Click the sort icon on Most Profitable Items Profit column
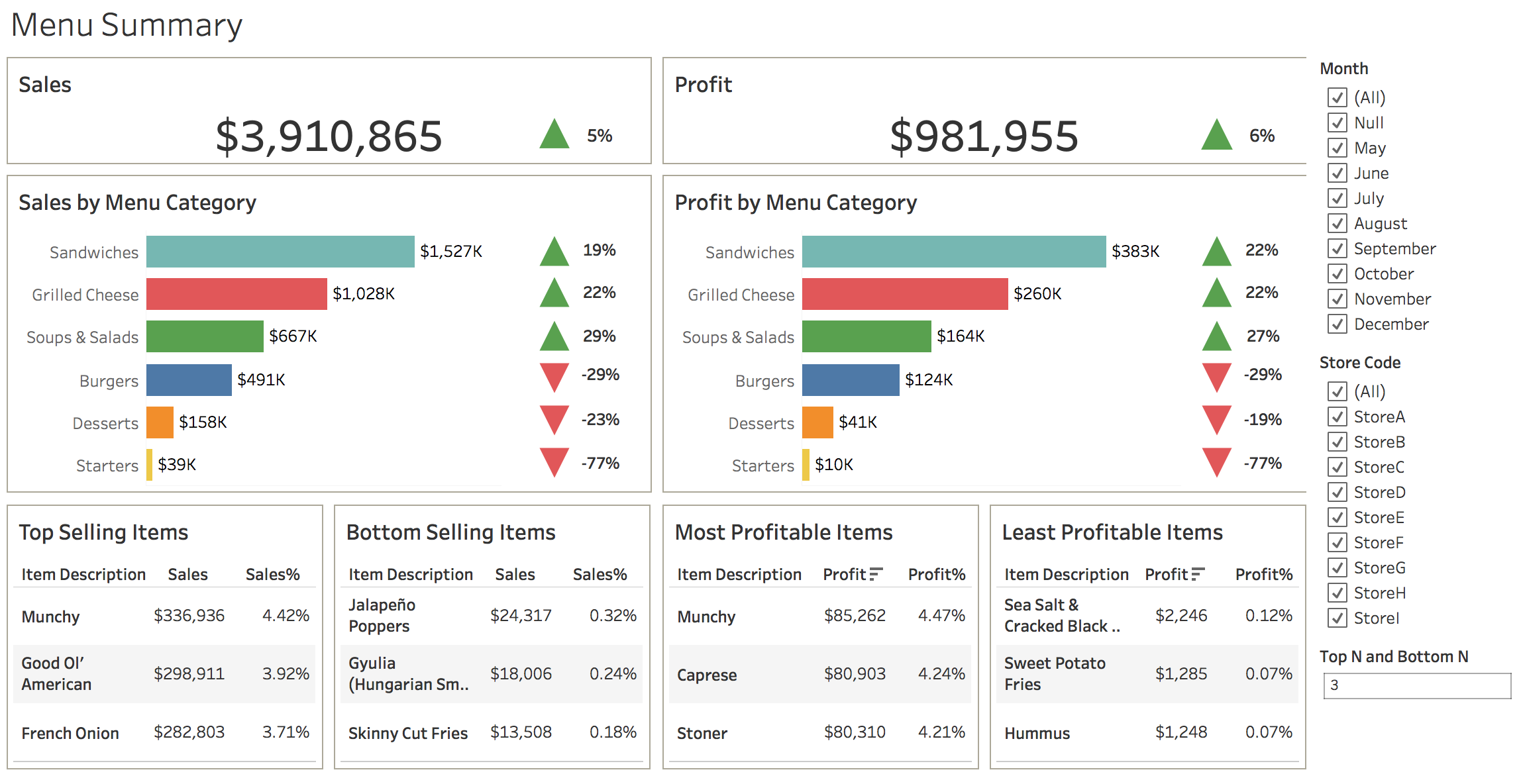Viewport: 1521px width, 784px height. 876,573
